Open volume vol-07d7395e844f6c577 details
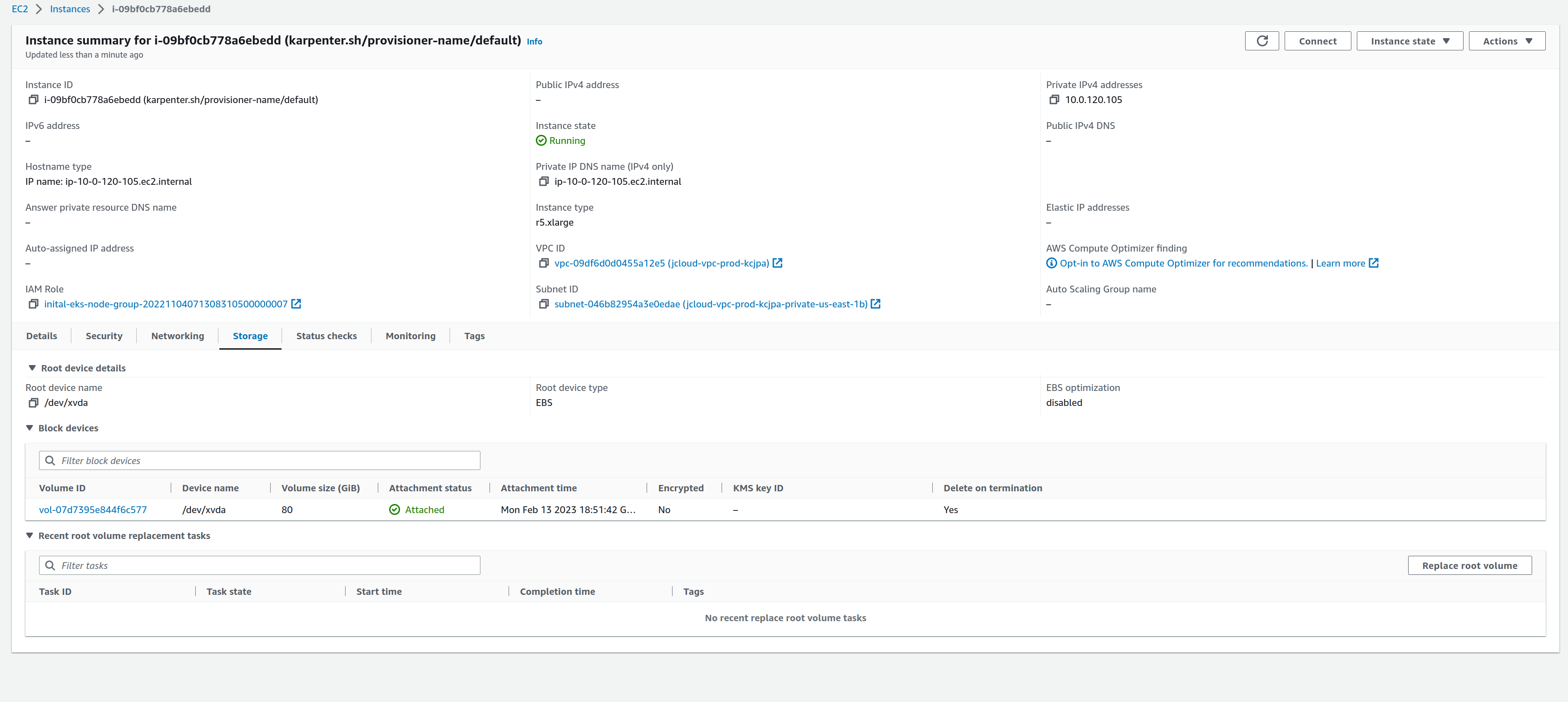 (93, 509)
